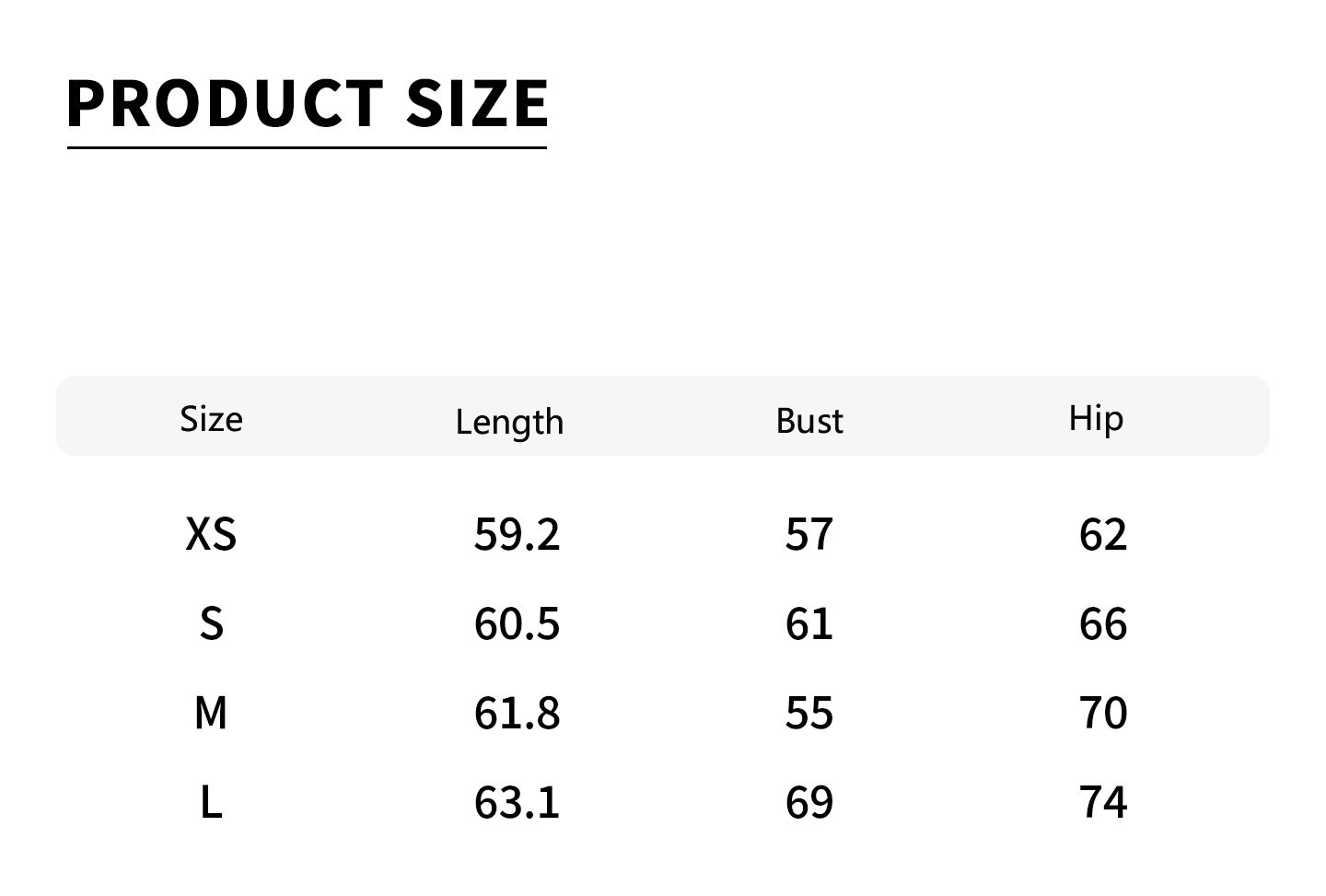The image size is (1326, 896).
Task: Click the XS bust value 57
Action: pyautogui.click(x=809, y=534)
